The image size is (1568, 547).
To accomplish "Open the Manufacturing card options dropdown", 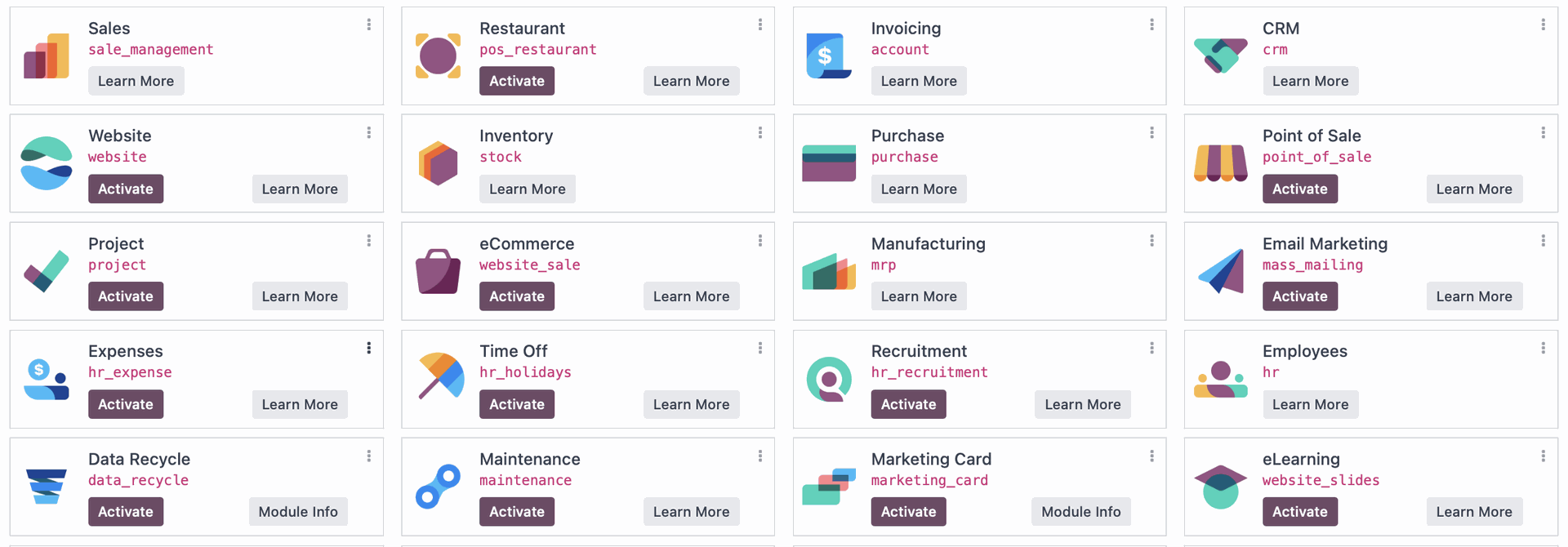I will point(1151,241).
